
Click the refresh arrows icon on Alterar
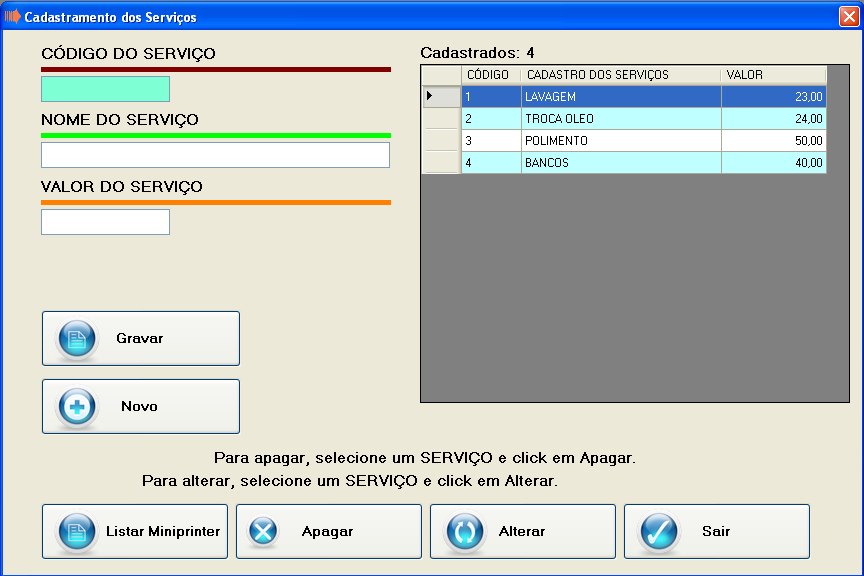coord(465,531)
